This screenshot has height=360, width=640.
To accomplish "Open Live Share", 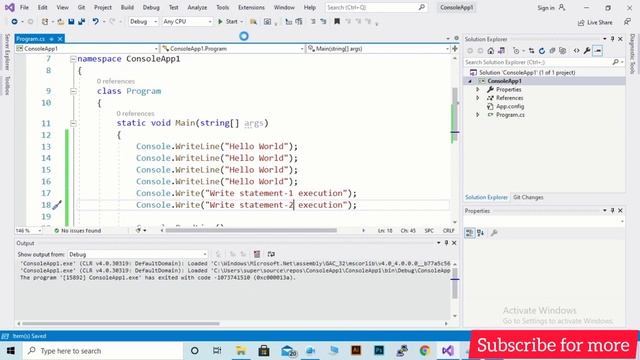I will (x=595, y=22).
